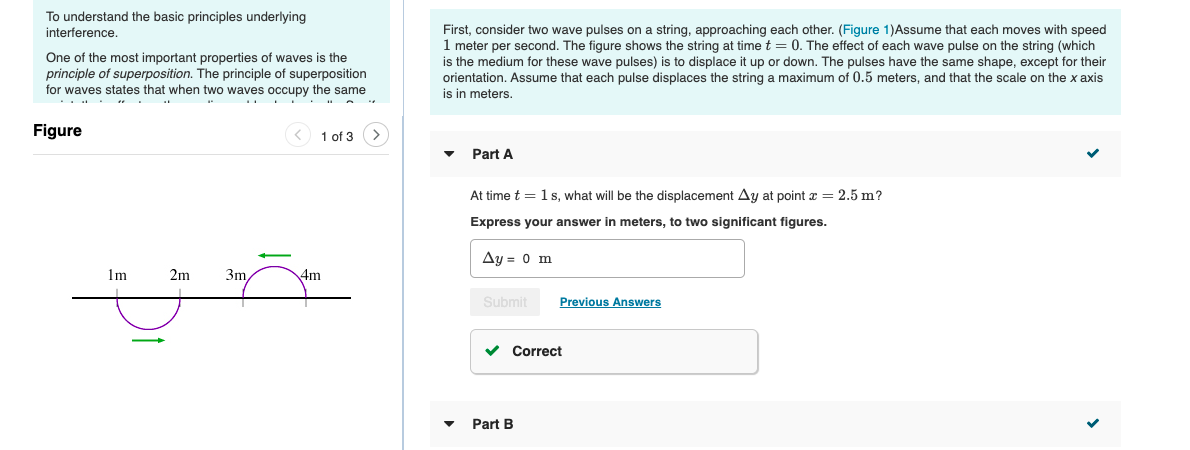1190x450 pixels.
Task: Collapse the Part B section
Action: pyautogui.click(x=450, y=424)
